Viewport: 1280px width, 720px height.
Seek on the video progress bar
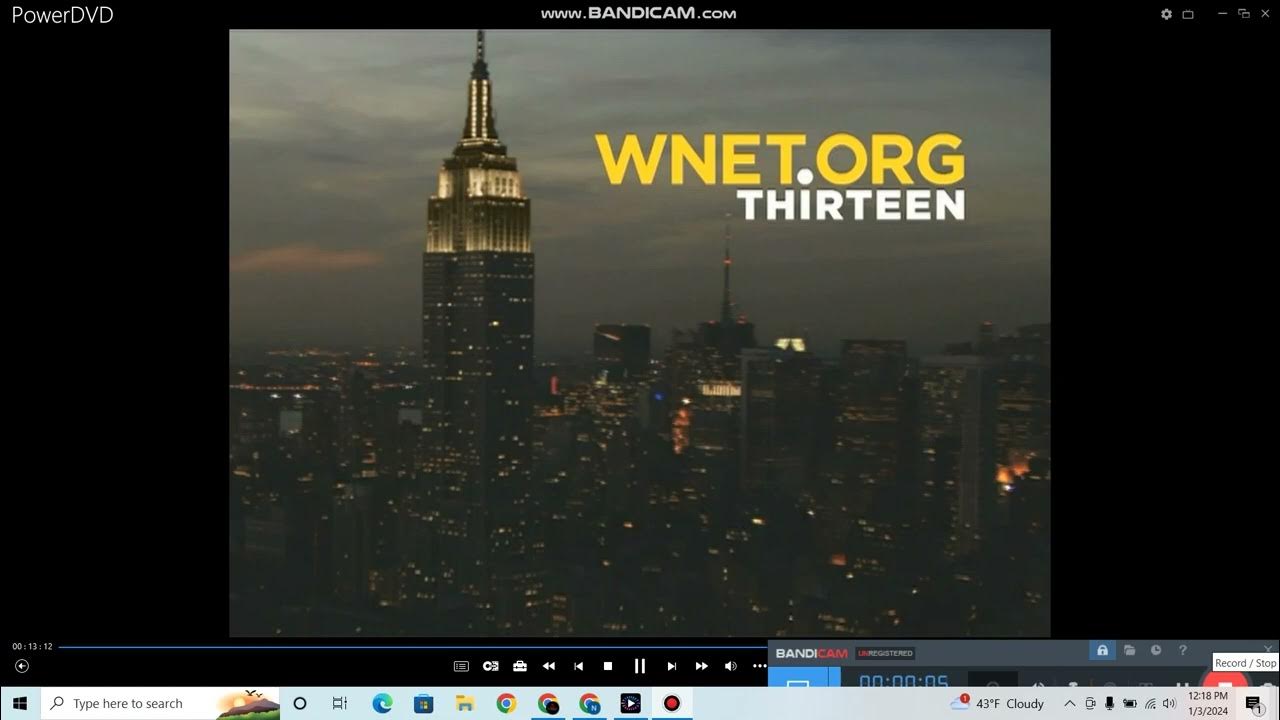[412, 647]
